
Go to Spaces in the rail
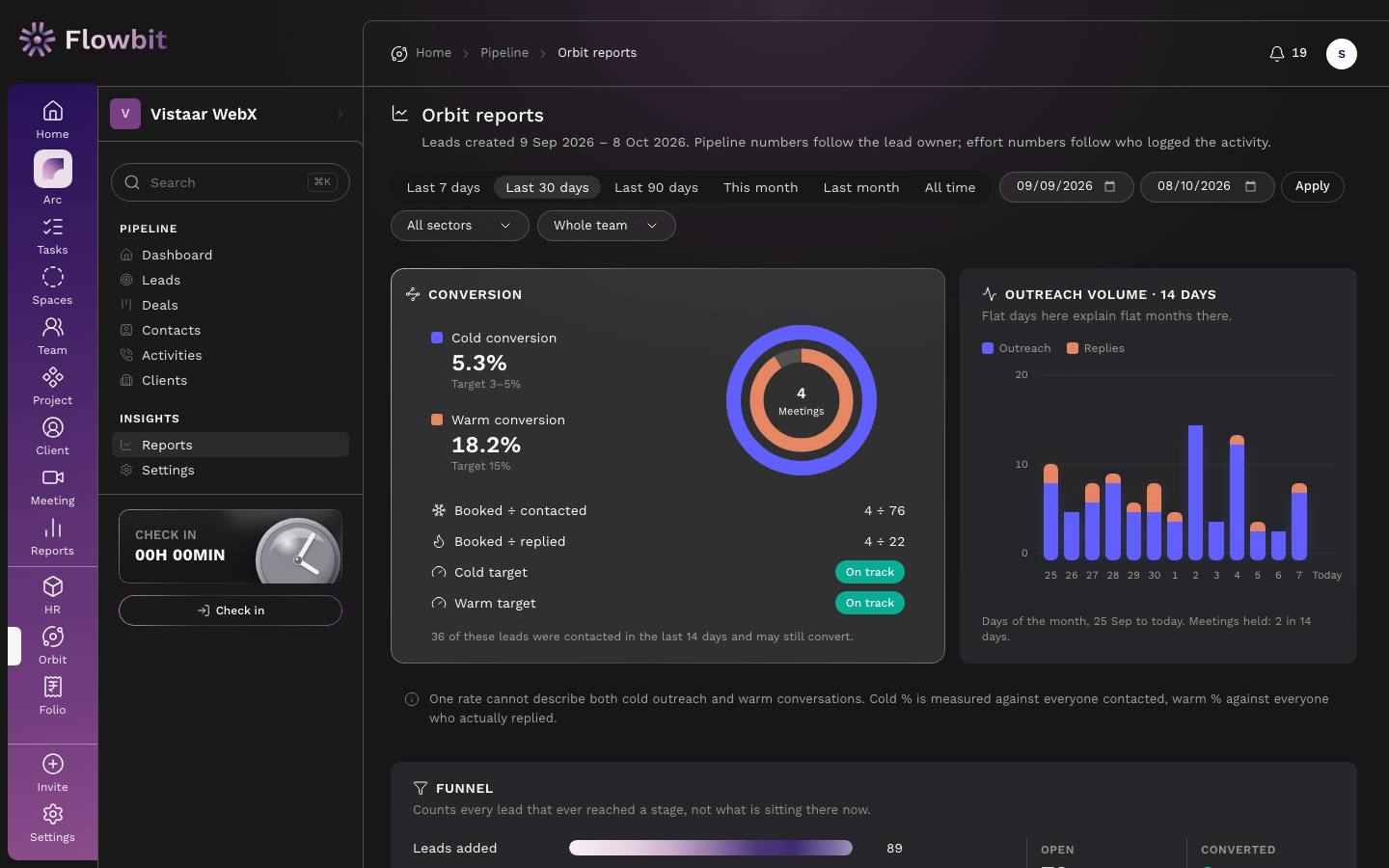coord(52,286)
